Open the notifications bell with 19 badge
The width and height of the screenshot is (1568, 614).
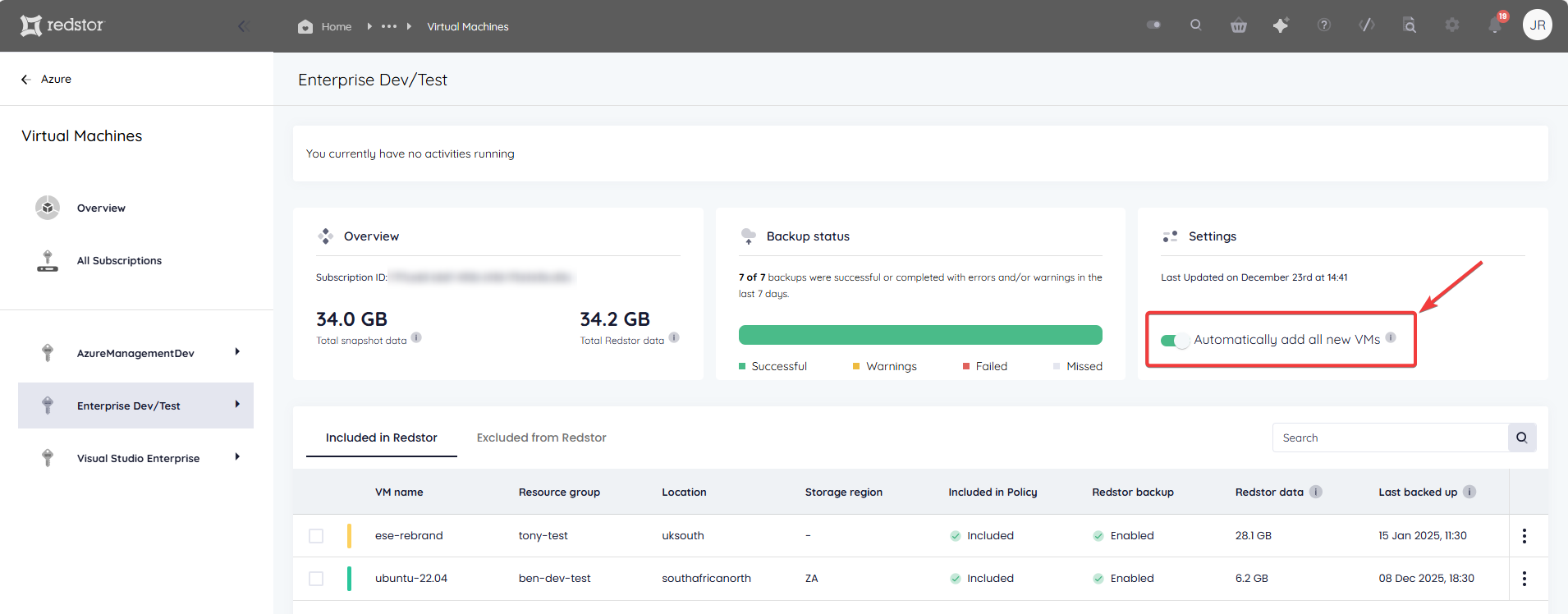1496,25
